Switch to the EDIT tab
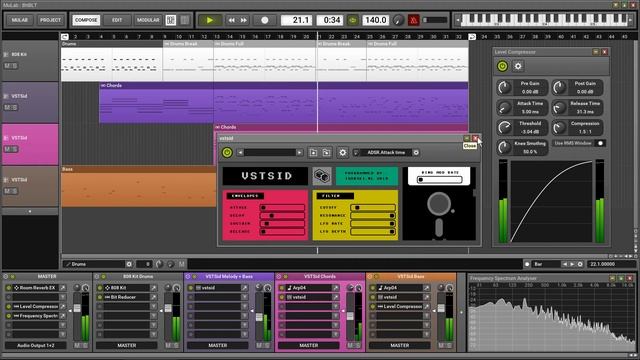The image size is (640, 360). (117, 20)
